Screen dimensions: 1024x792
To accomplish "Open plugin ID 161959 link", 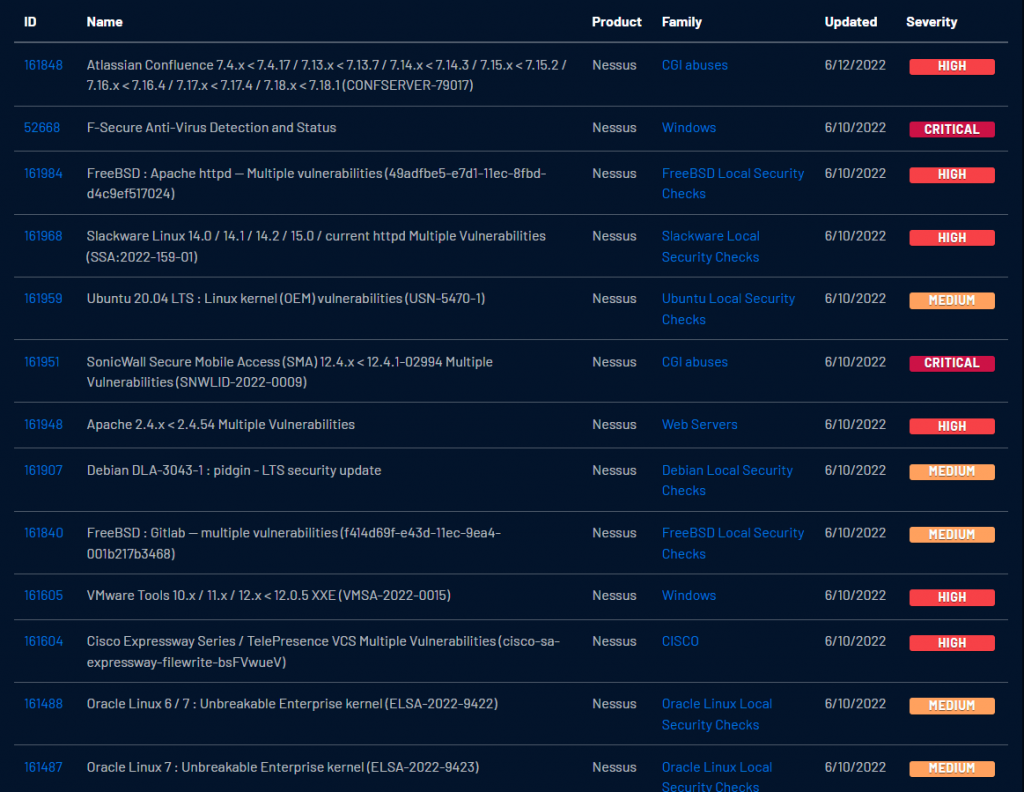I will click(43, 298).
